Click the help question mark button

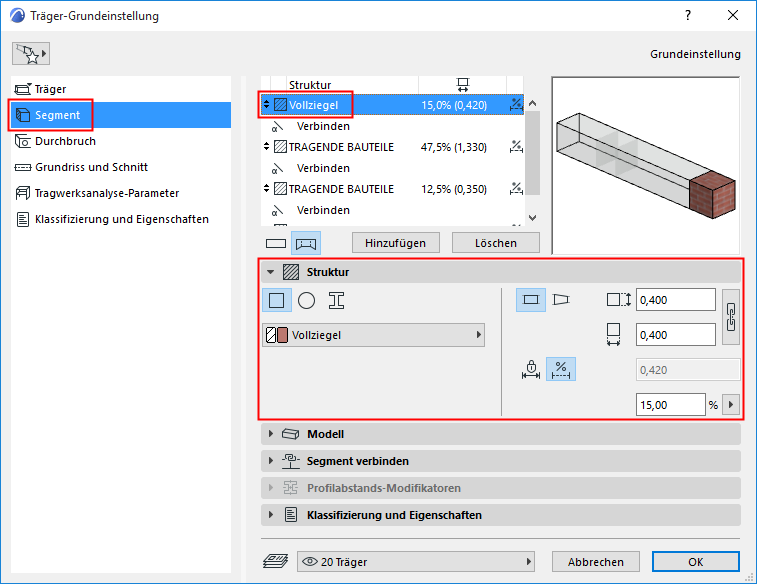[x=687, y=15]
